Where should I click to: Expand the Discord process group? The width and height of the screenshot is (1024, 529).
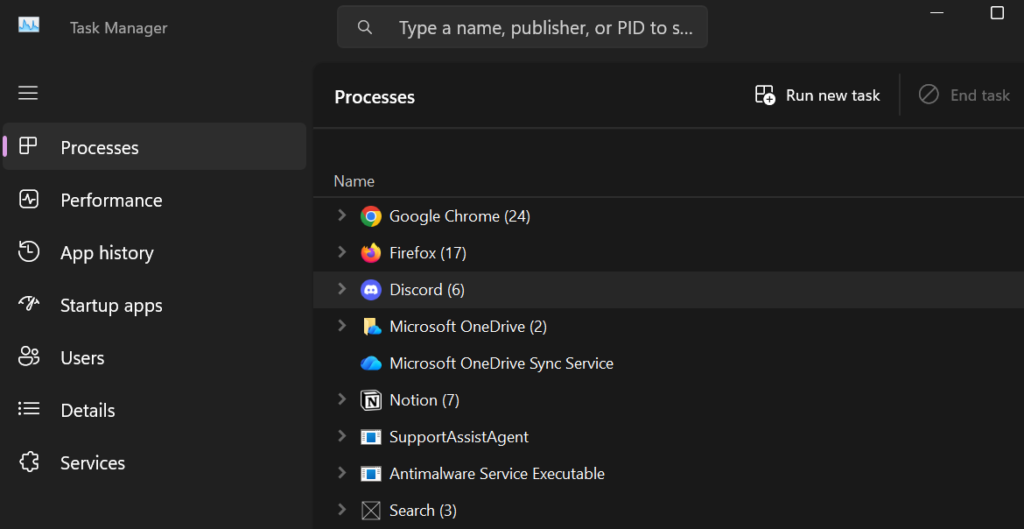click(342, 288)
